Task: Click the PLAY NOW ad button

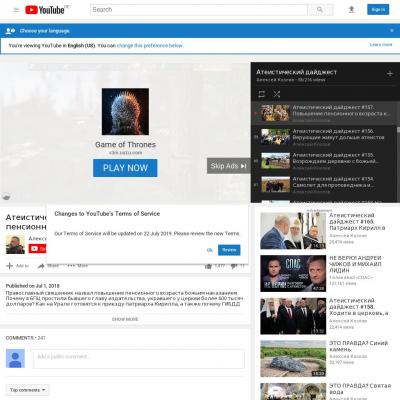Action: coord(125,168)
